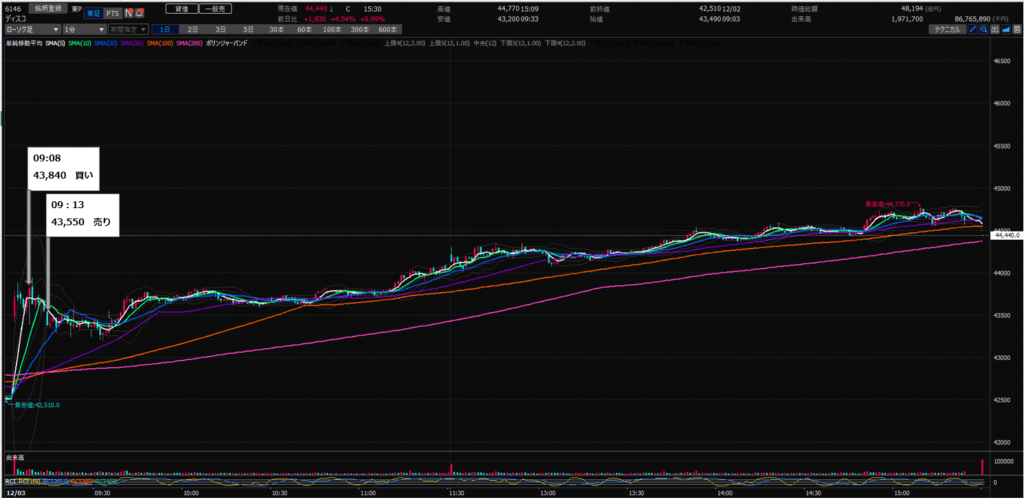Expand the 期間指定 dropdown
The image size is (1024, 498).
pos(129,30)
